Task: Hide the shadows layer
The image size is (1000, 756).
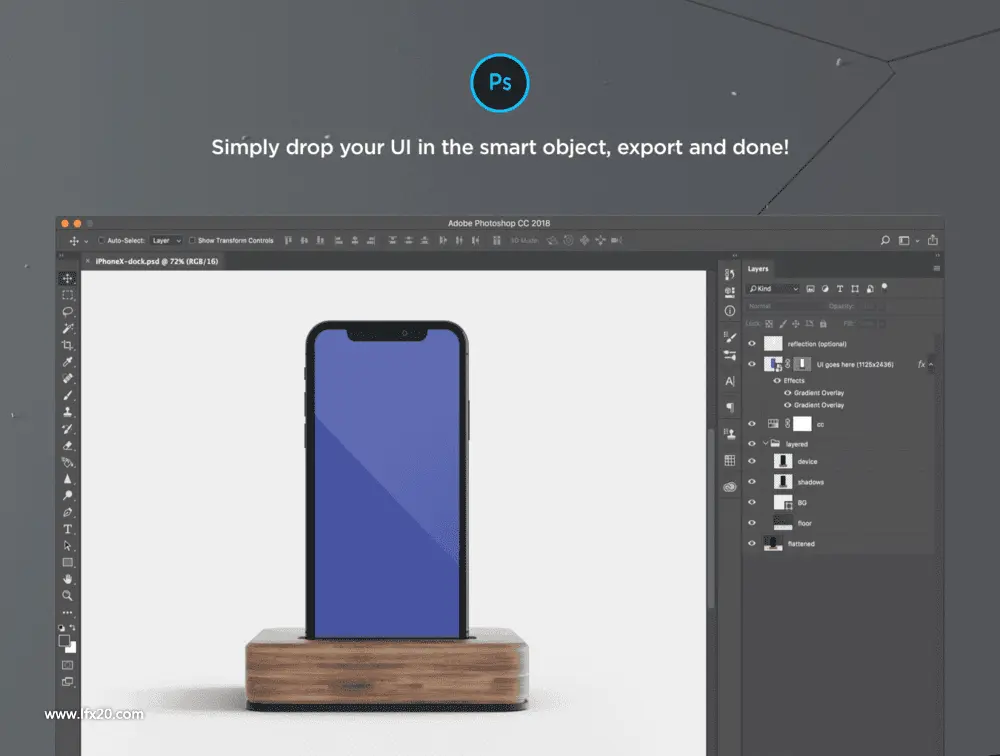Action: click(x=752, y=482)
